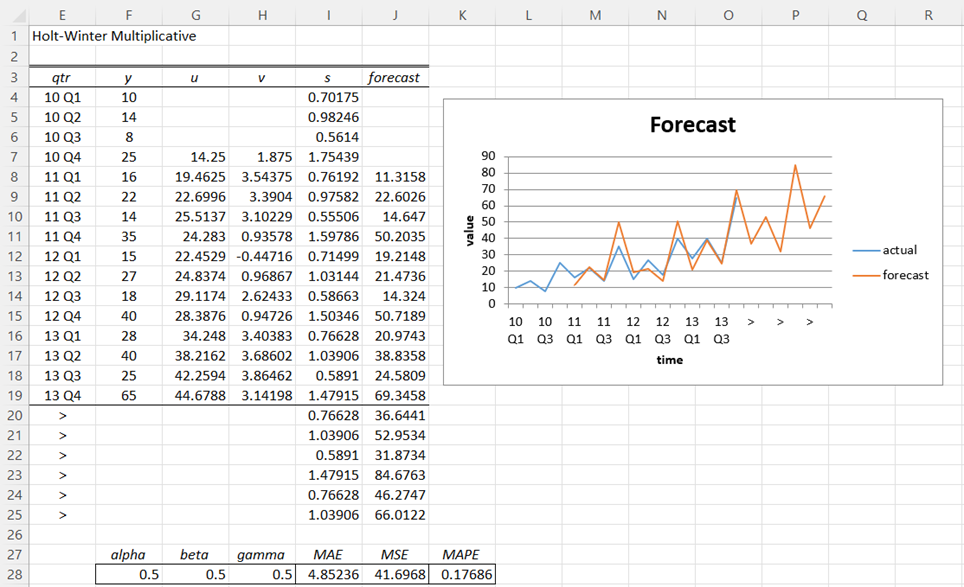Select forecast value 36.6441
The width and height of the screenshot is (964, 587).
(395, 416)
